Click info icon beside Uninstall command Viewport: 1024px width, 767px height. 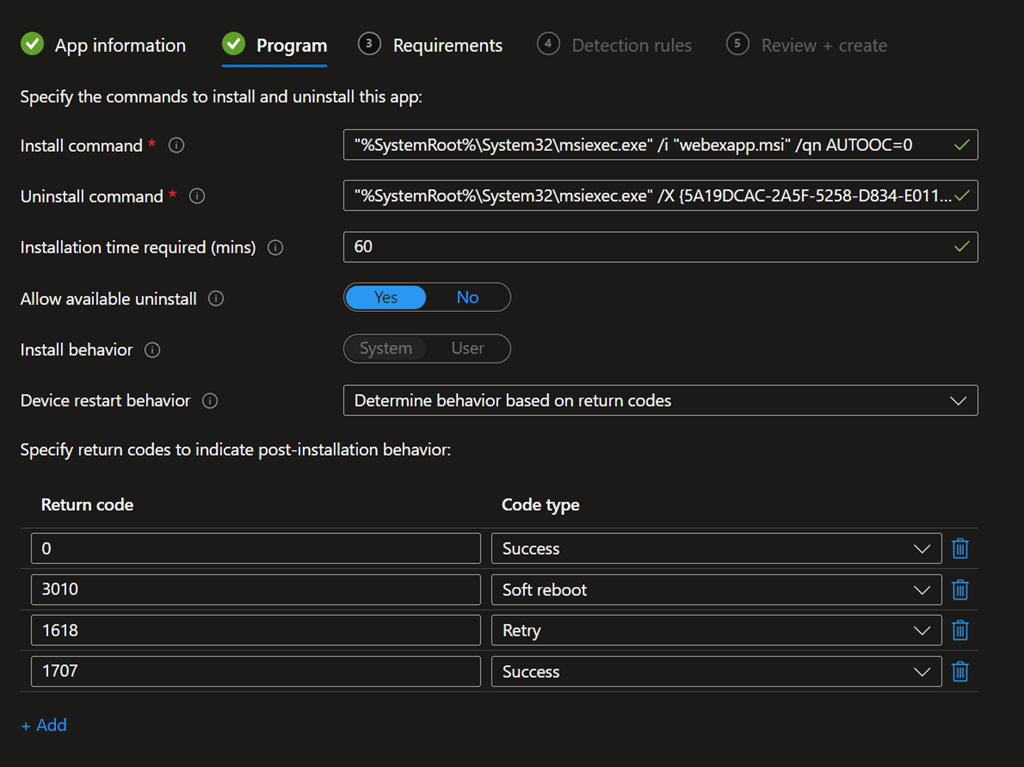point(197,197)
